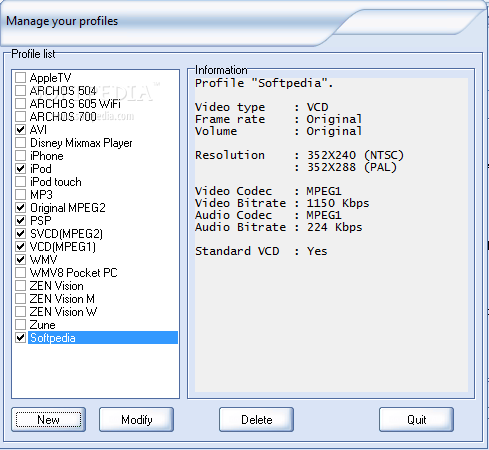
Task: Tick the iPod touch checkbox
Action: pyautogui.click(x=21, y=181)
